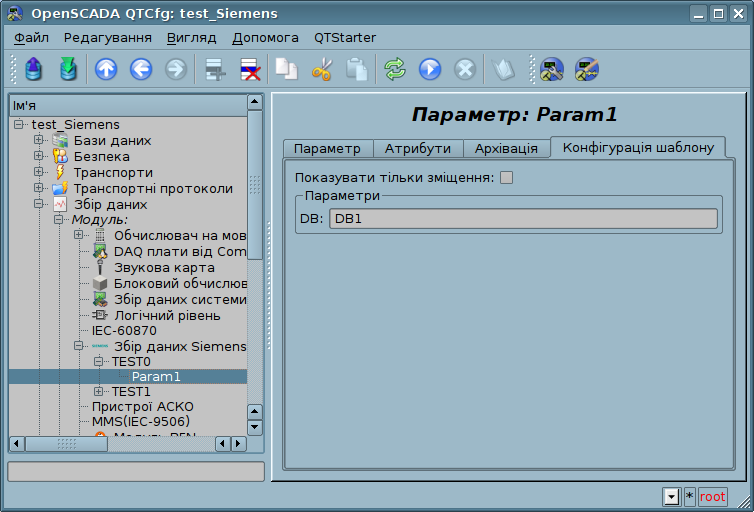
Task: Click the save to database toolbar icon
Action: (x=68, y=69)
